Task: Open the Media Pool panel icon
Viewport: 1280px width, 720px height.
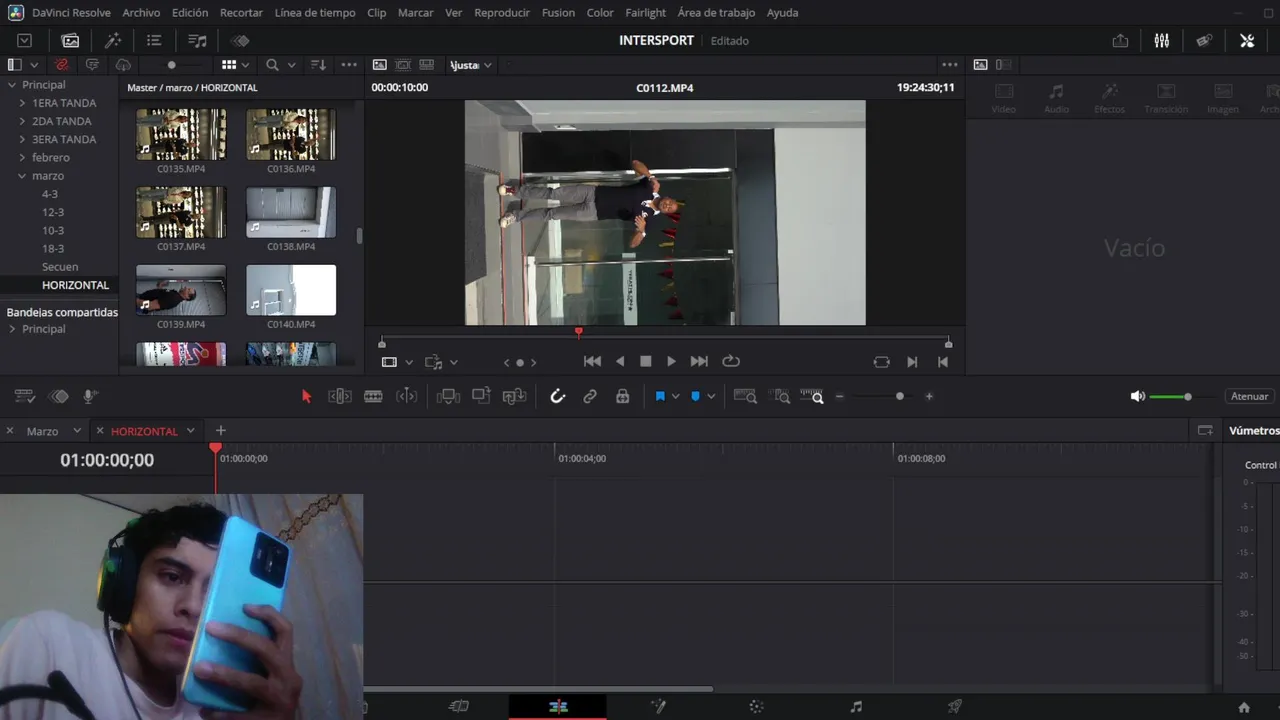Action: (x=70, y=40)
